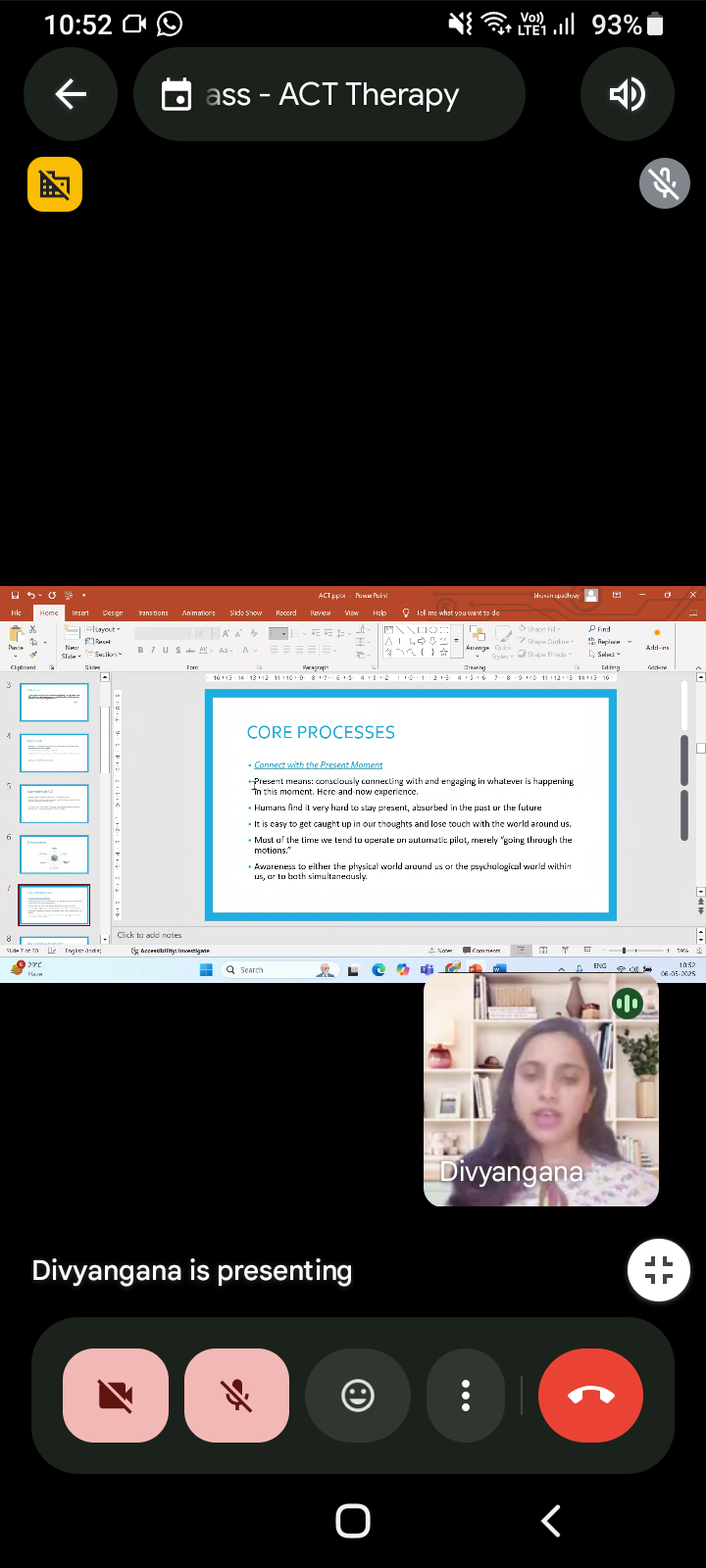The image size is (706, 1568).
Task: Switch to the Design ribbon tab
Action: pos(113,612)
